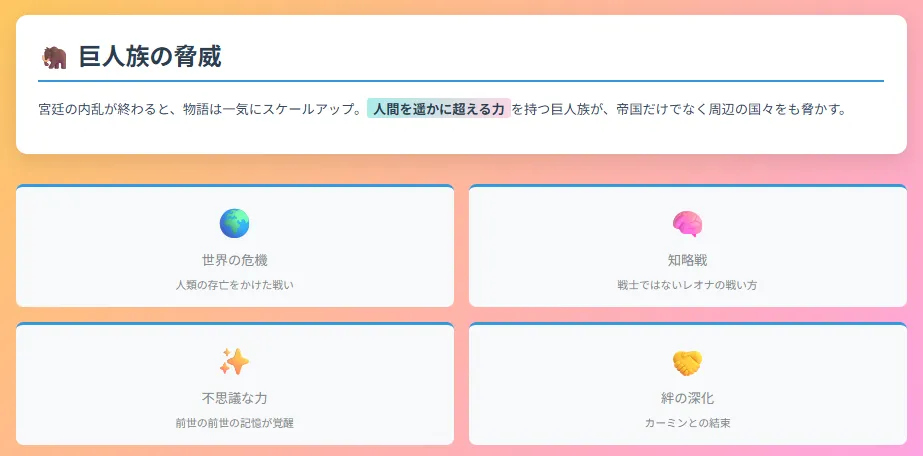The image size is (923, 456).
Task: Click the pink brain icon above 知略戦
Action: click(688, 224)
